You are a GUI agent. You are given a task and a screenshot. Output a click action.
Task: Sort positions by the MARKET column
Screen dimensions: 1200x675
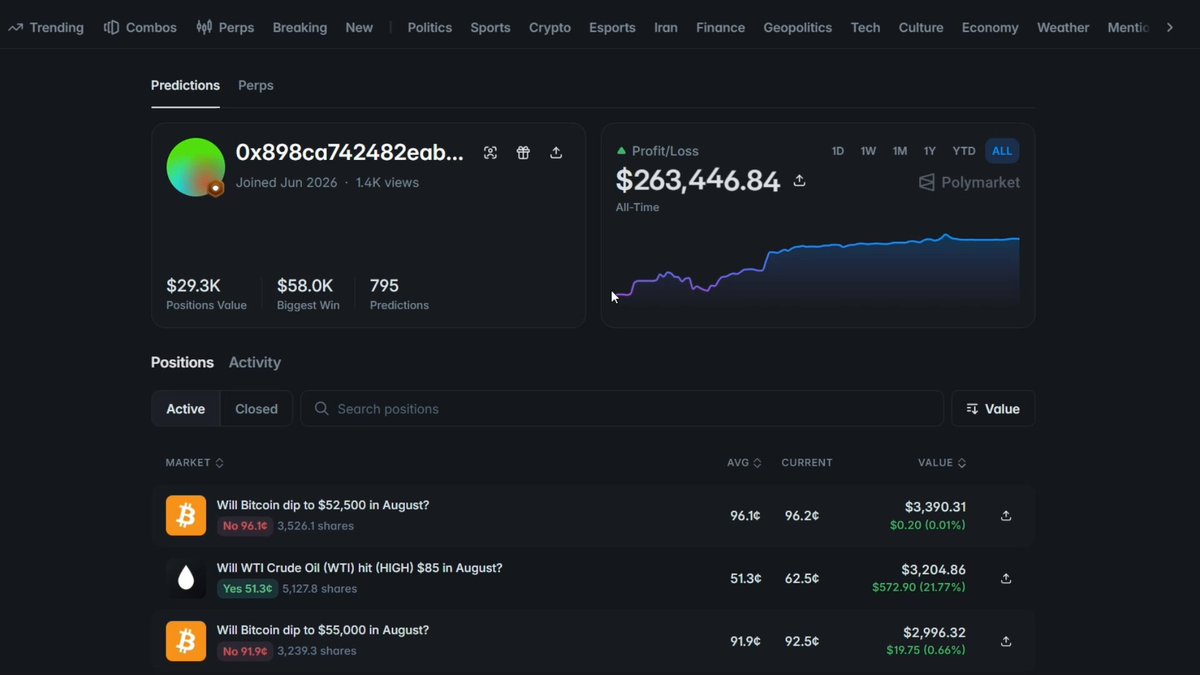pyautogui.click(x=195, y=463)
